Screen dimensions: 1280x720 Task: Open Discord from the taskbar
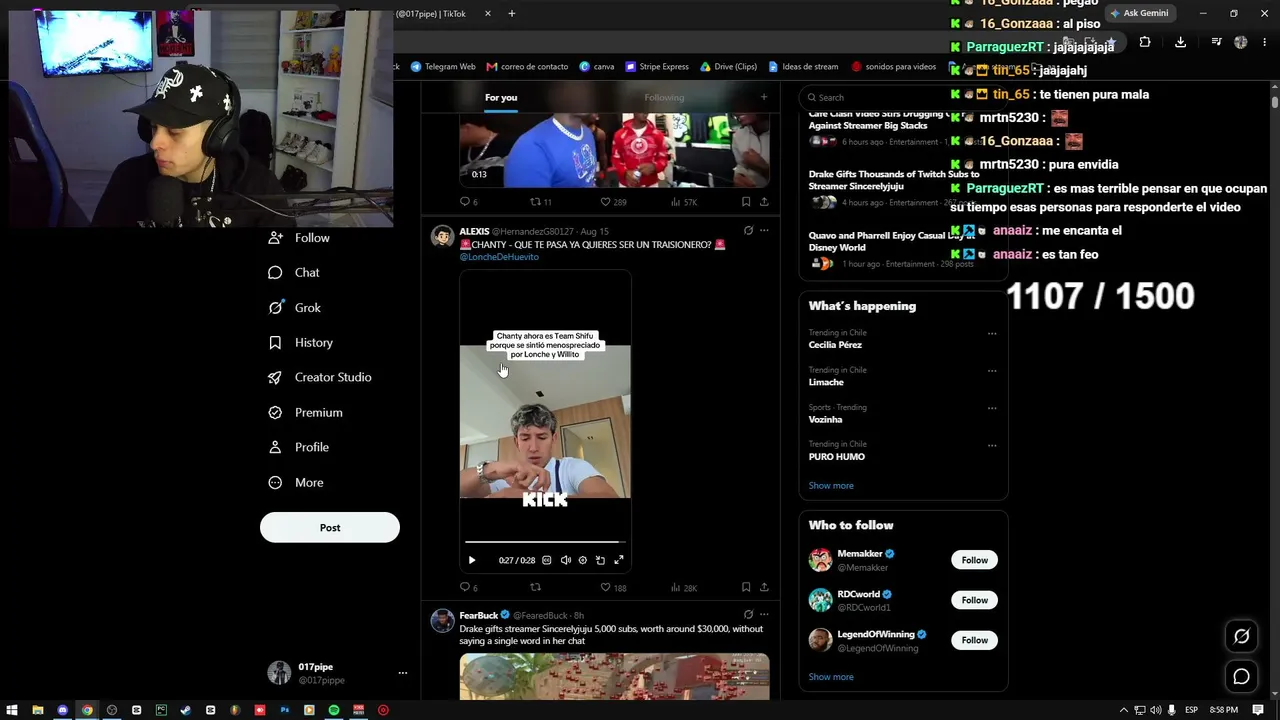click(62, 710)
